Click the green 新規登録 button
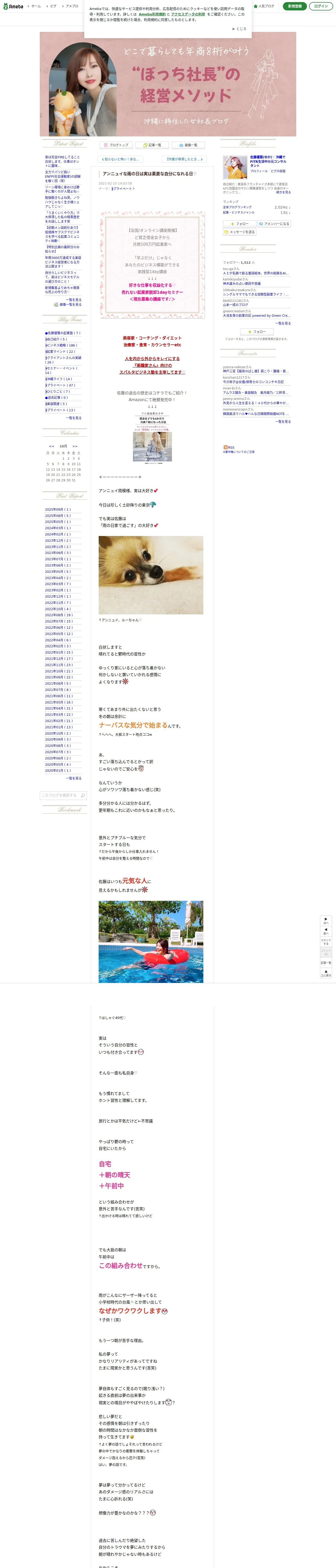The height and width of the screenshot is (1568, 336). [295, 6]
